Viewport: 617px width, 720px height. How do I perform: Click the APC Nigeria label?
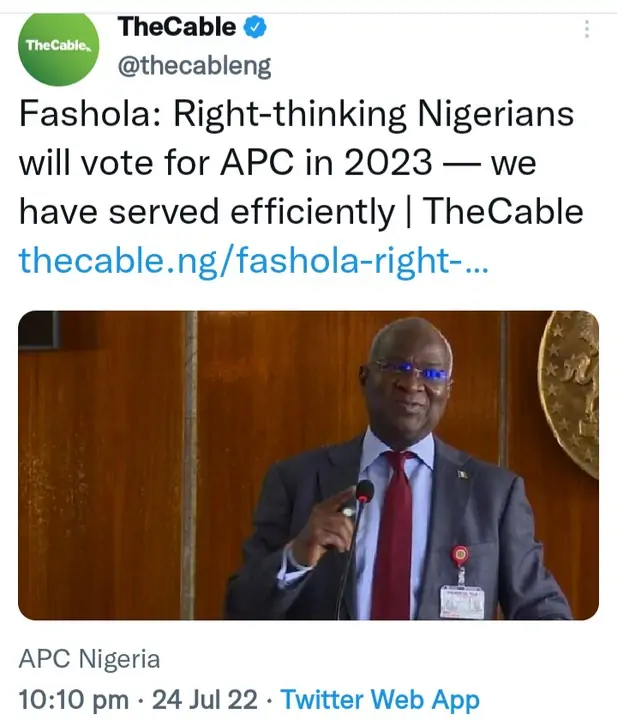click(x=89, y=659)
